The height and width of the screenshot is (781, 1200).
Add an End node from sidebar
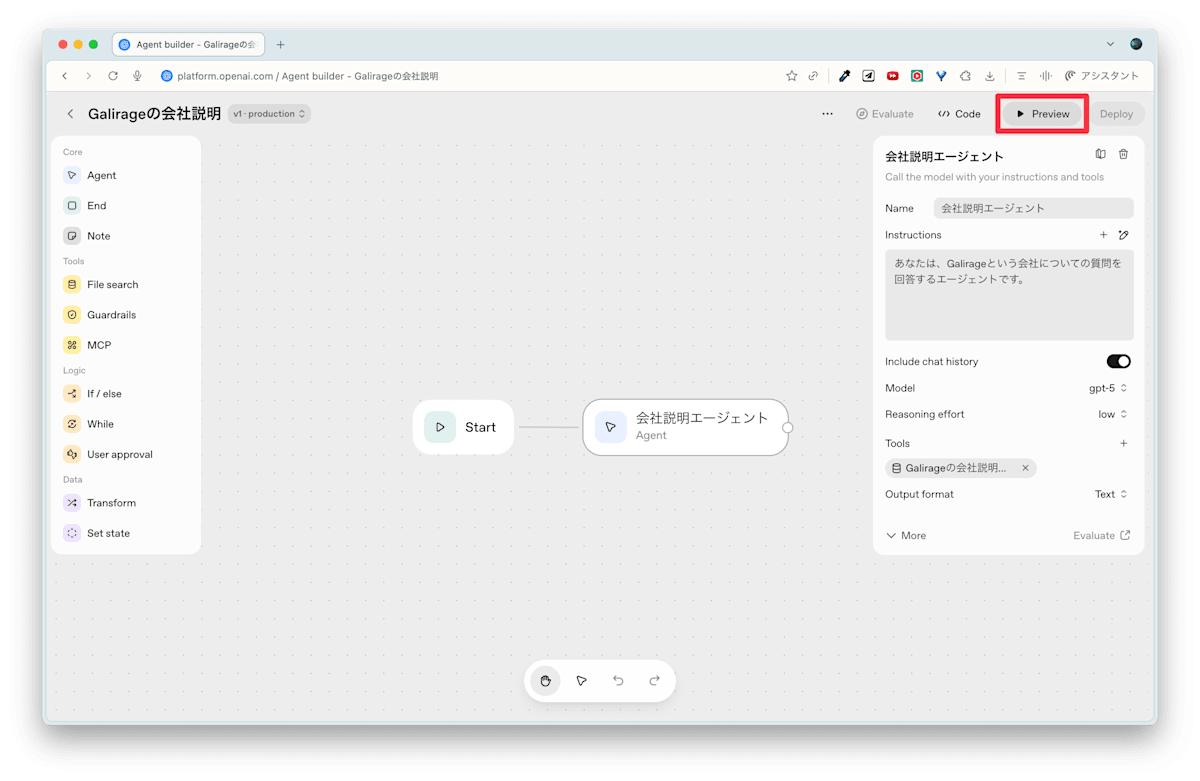coord(85,206)
